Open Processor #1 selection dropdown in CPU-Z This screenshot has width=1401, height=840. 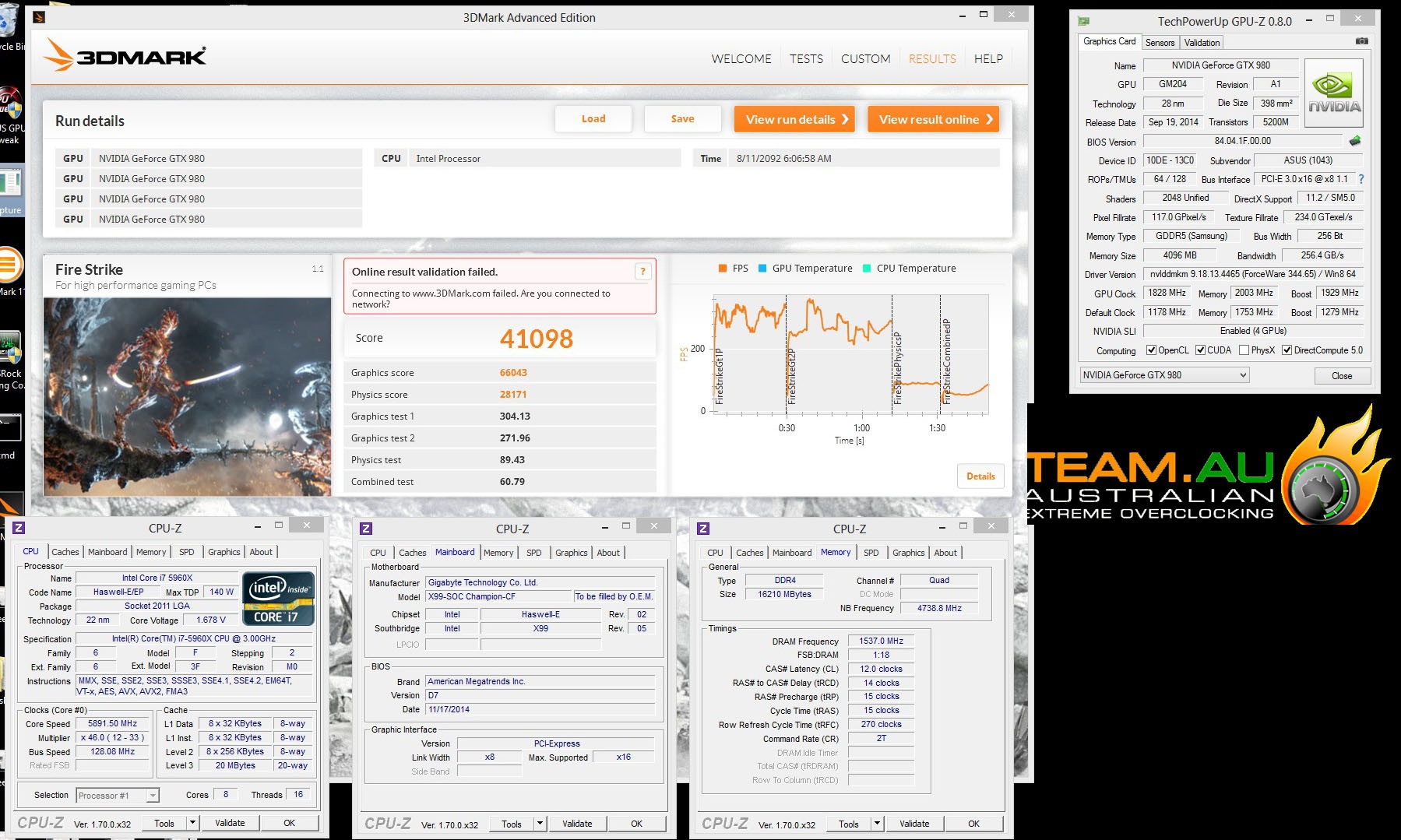[118, 796]
